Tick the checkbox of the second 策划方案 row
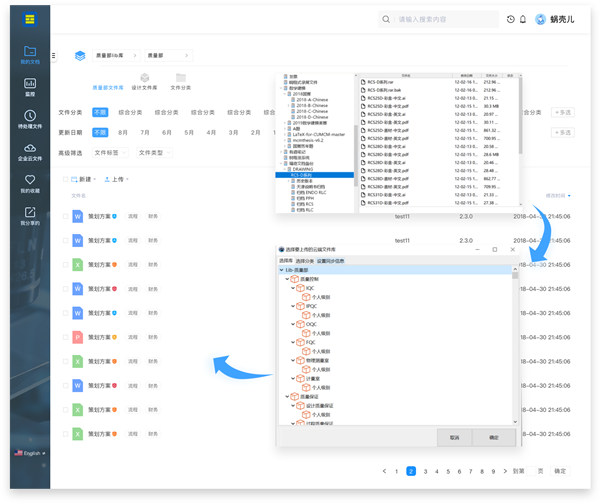The image size is (600, 503). coord(66,241)
